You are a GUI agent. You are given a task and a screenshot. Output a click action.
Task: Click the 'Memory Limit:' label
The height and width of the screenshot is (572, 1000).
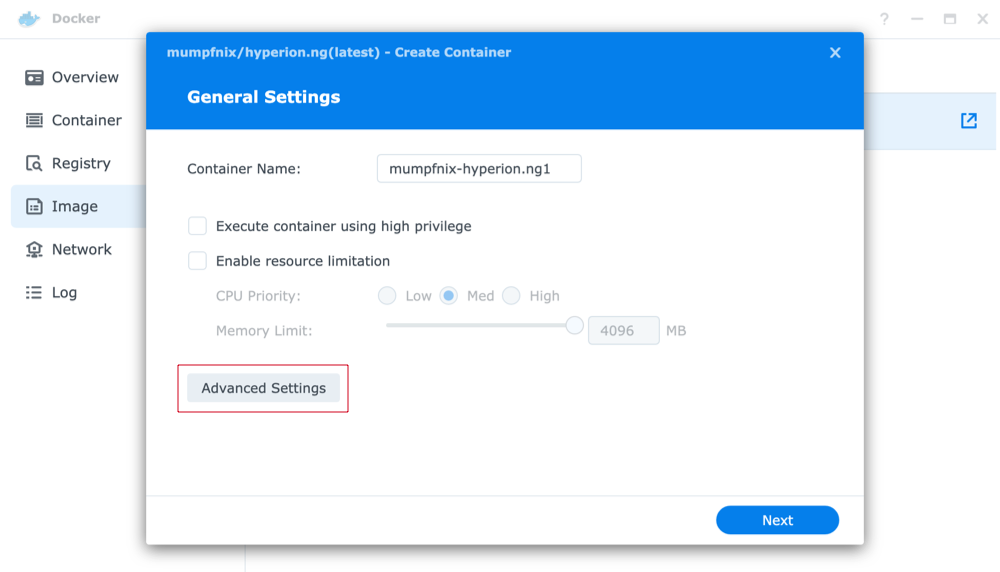point(264,330)
